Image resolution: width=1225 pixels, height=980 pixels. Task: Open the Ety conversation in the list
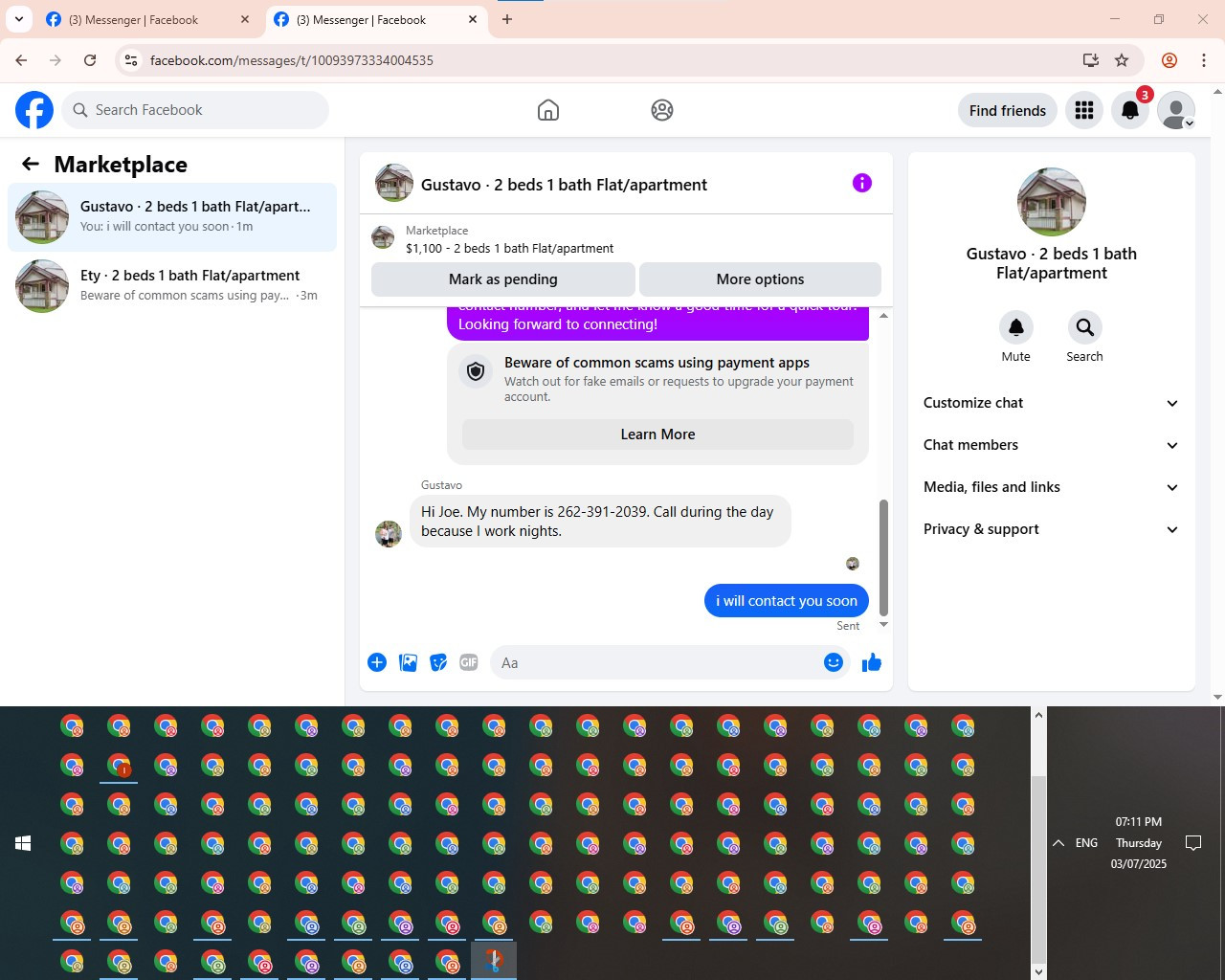click(172, 285)
